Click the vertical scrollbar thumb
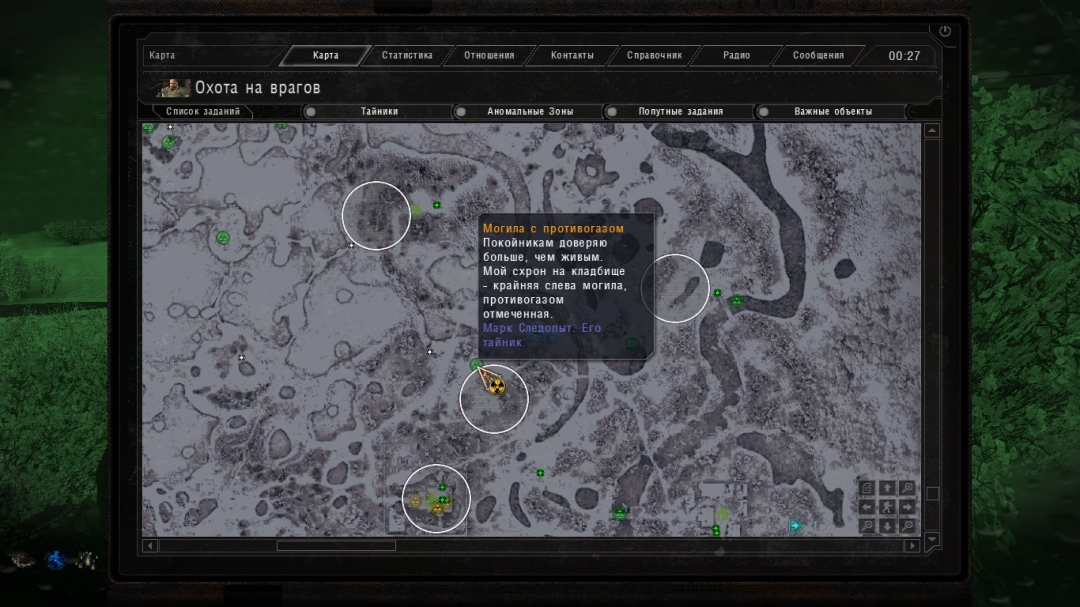This screenshot has height=607, width=1080. [x=933, y=493]
